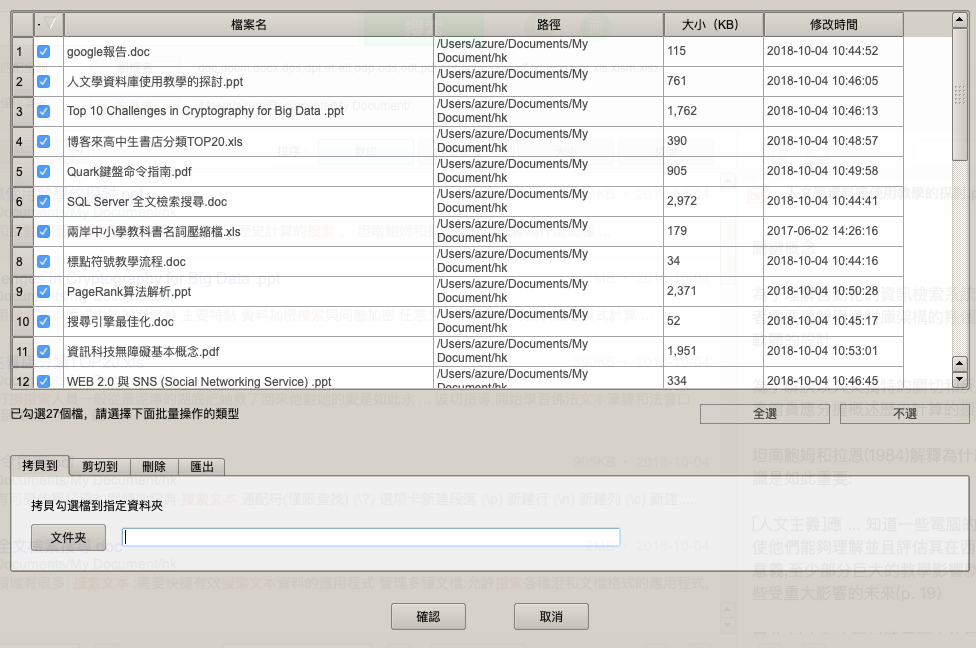The image size is (976, 648).
Task: Click the 路徑 column header
Action: (548, 24)
